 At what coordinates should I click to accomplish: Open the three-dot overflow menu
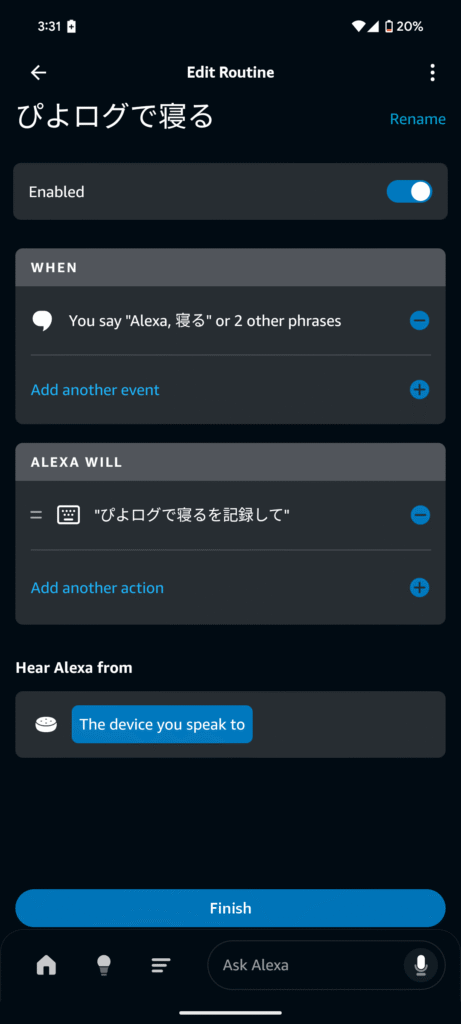432,72
